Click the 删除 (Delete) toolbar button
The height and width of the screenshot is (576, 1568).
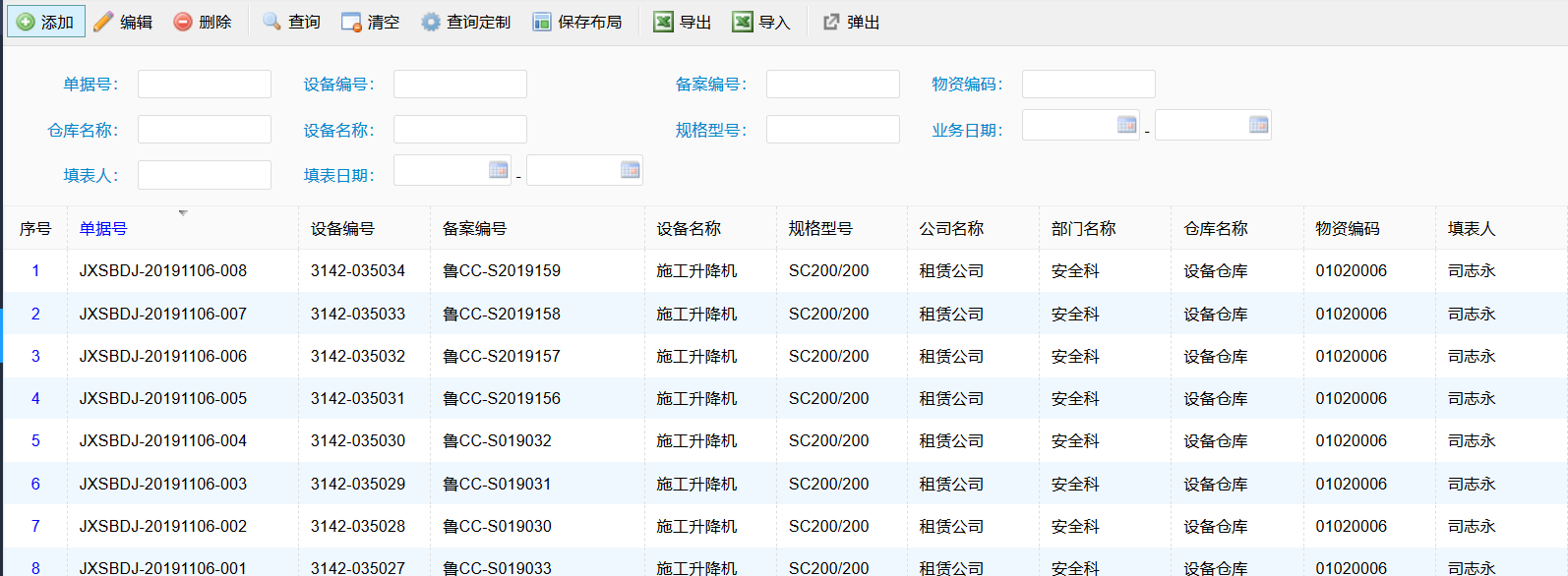[203, 22]
